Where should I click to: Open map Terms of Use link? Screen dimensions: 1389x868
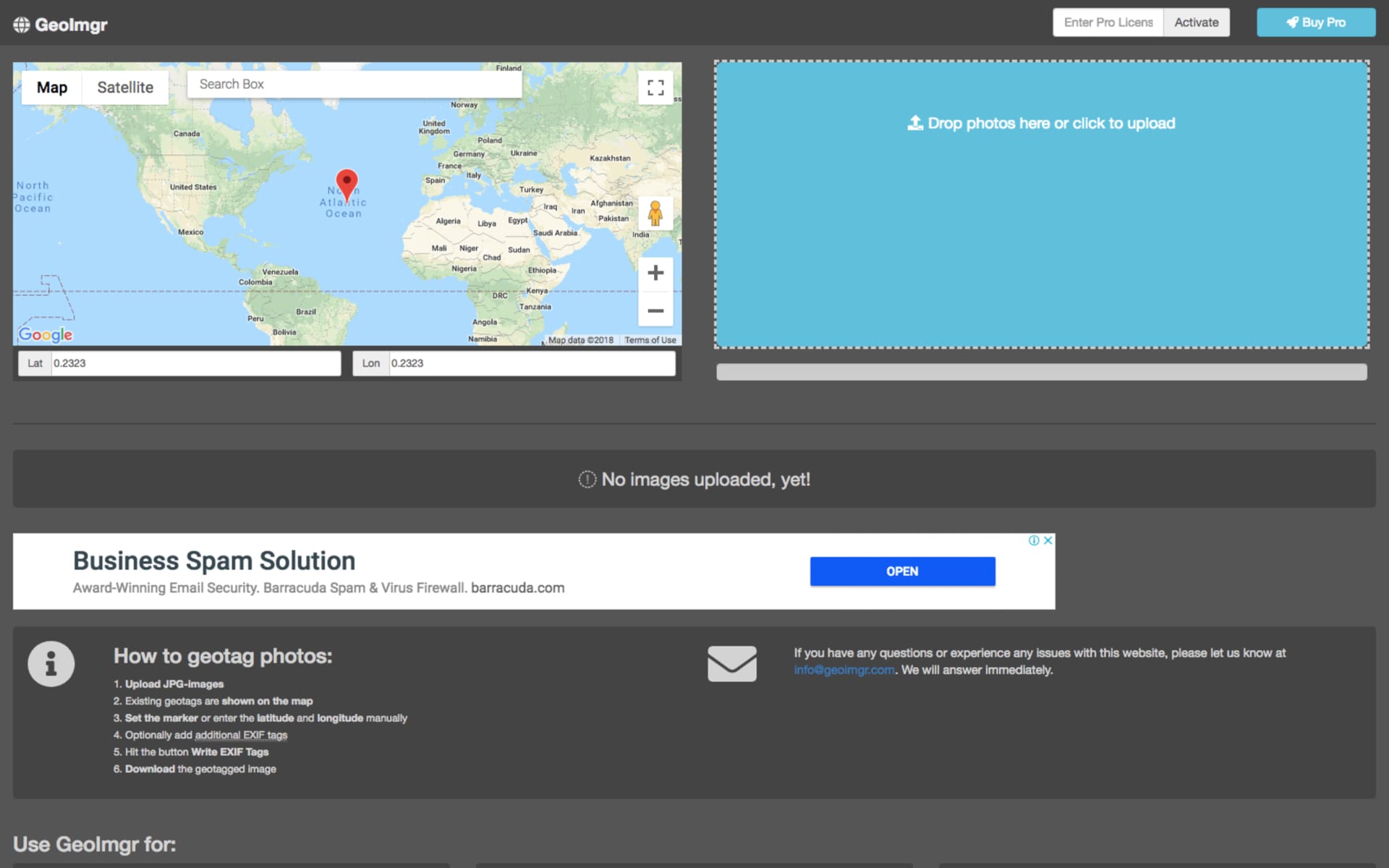[650, 340]
